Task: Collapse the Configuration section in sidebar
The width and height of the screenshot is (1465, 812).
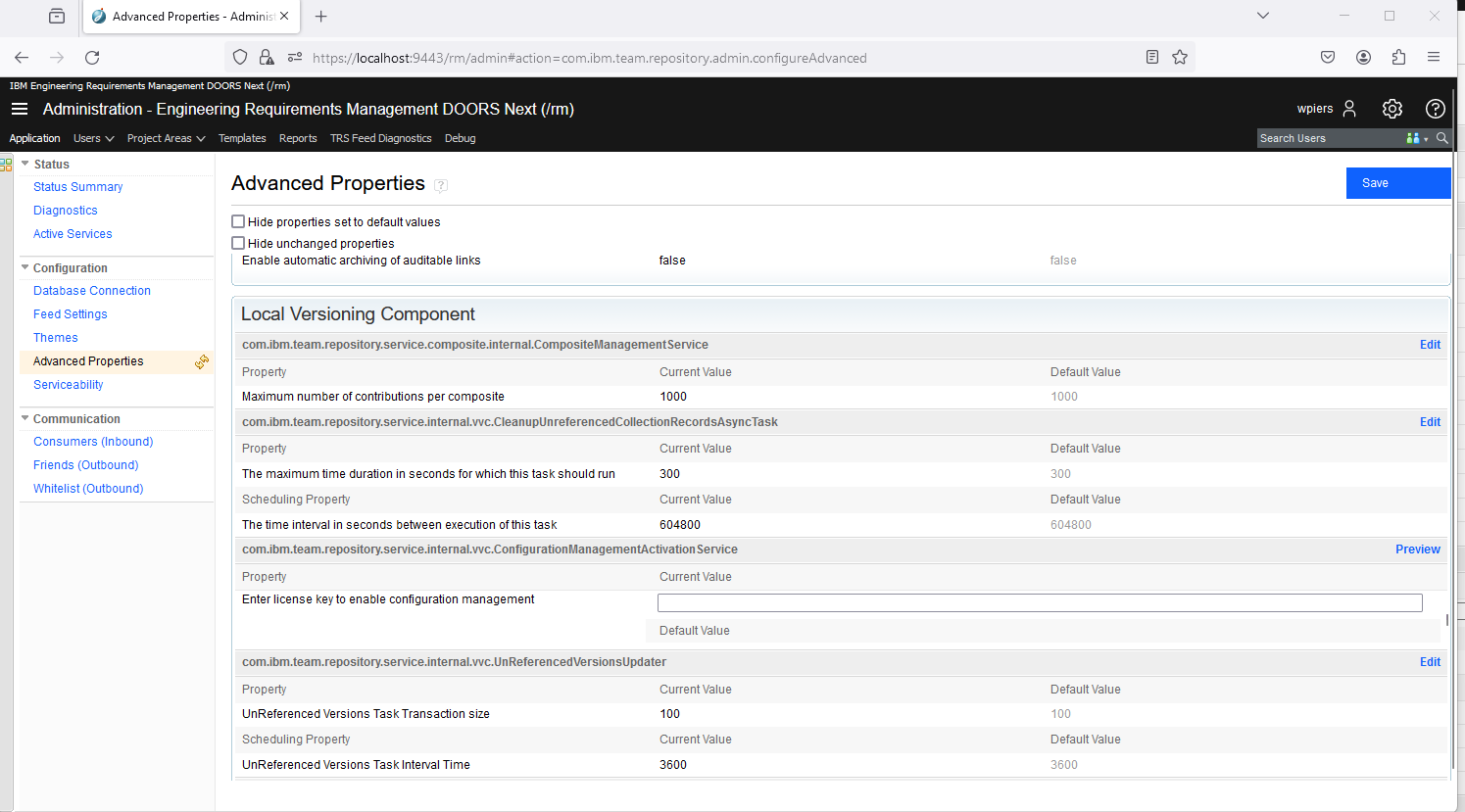Action: 25,267
